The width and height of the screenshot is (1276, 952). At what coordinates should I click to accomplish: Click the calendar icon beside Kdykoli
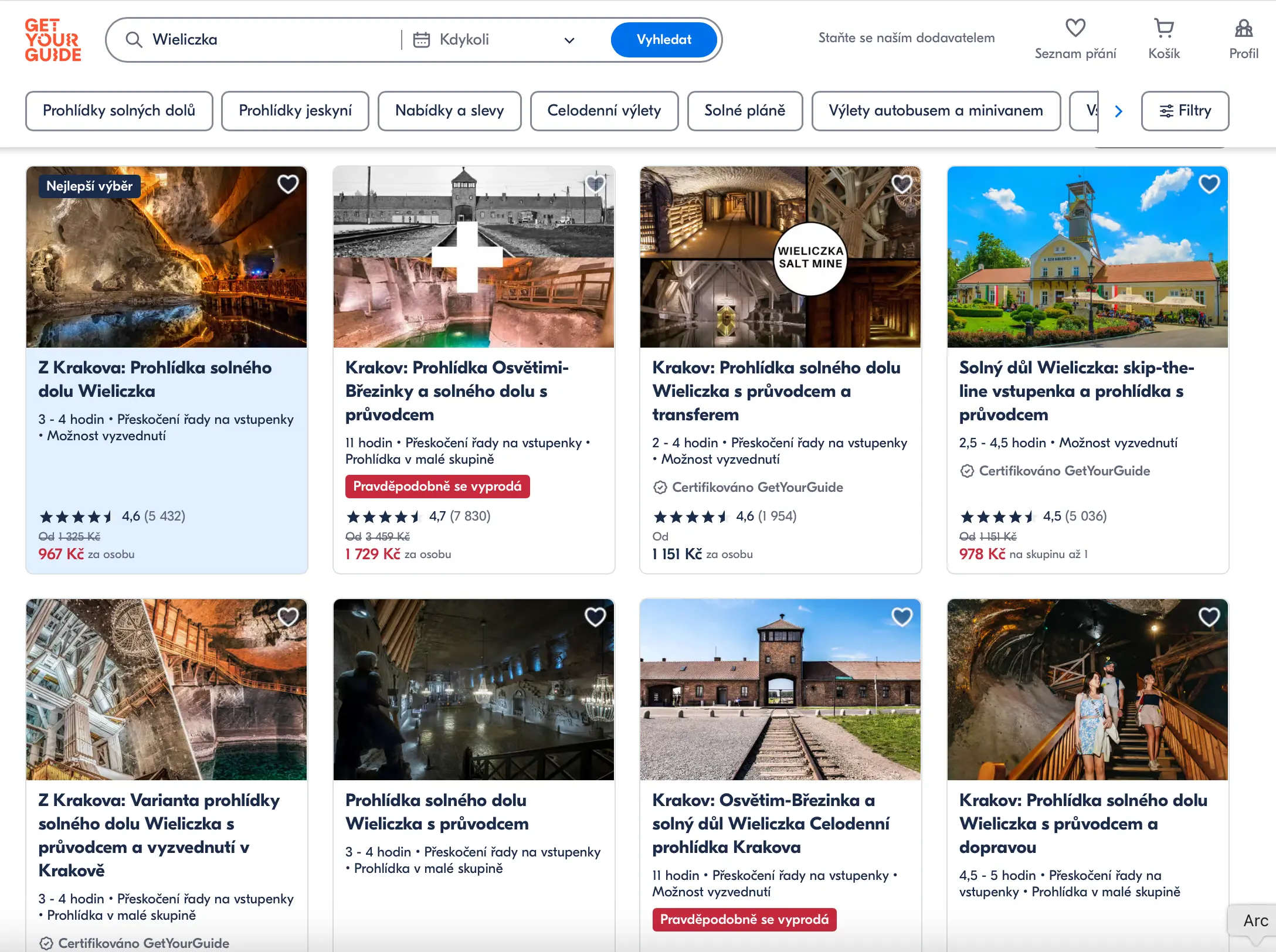(422, 40)
